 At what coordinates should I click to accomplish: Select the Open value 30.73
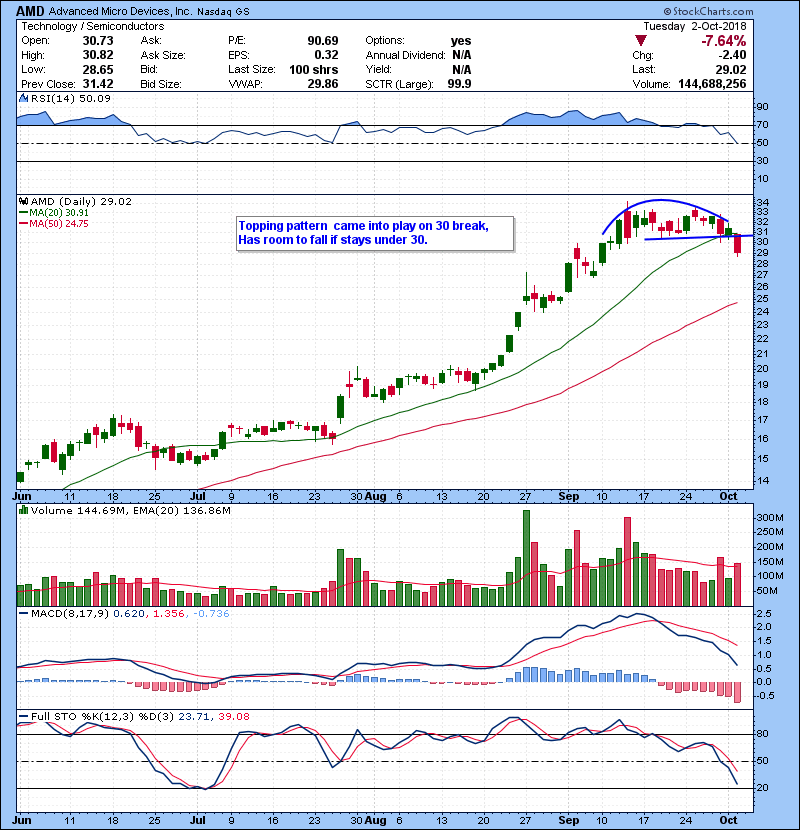(98, 41)
